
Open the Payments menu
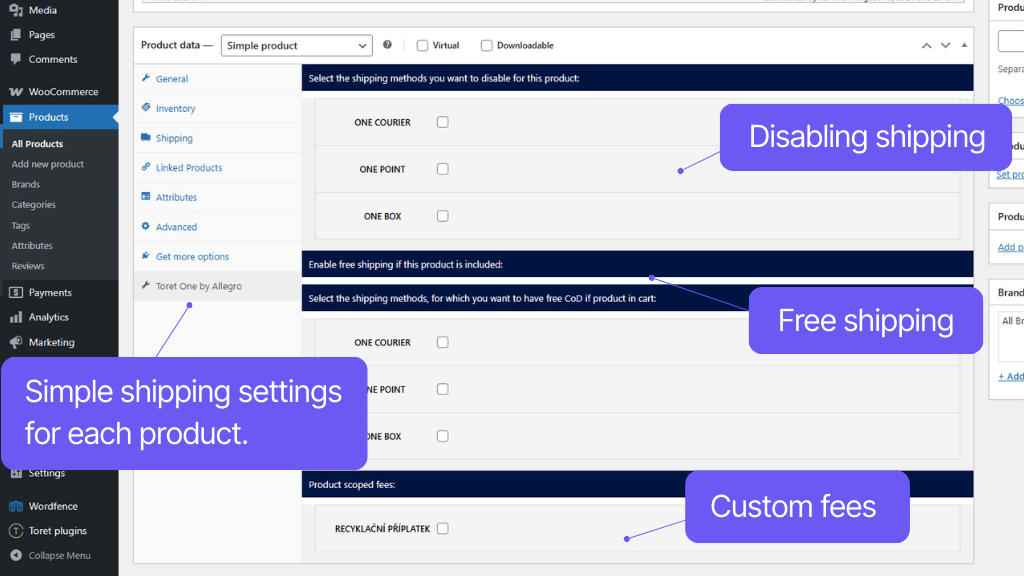[59, 293]
